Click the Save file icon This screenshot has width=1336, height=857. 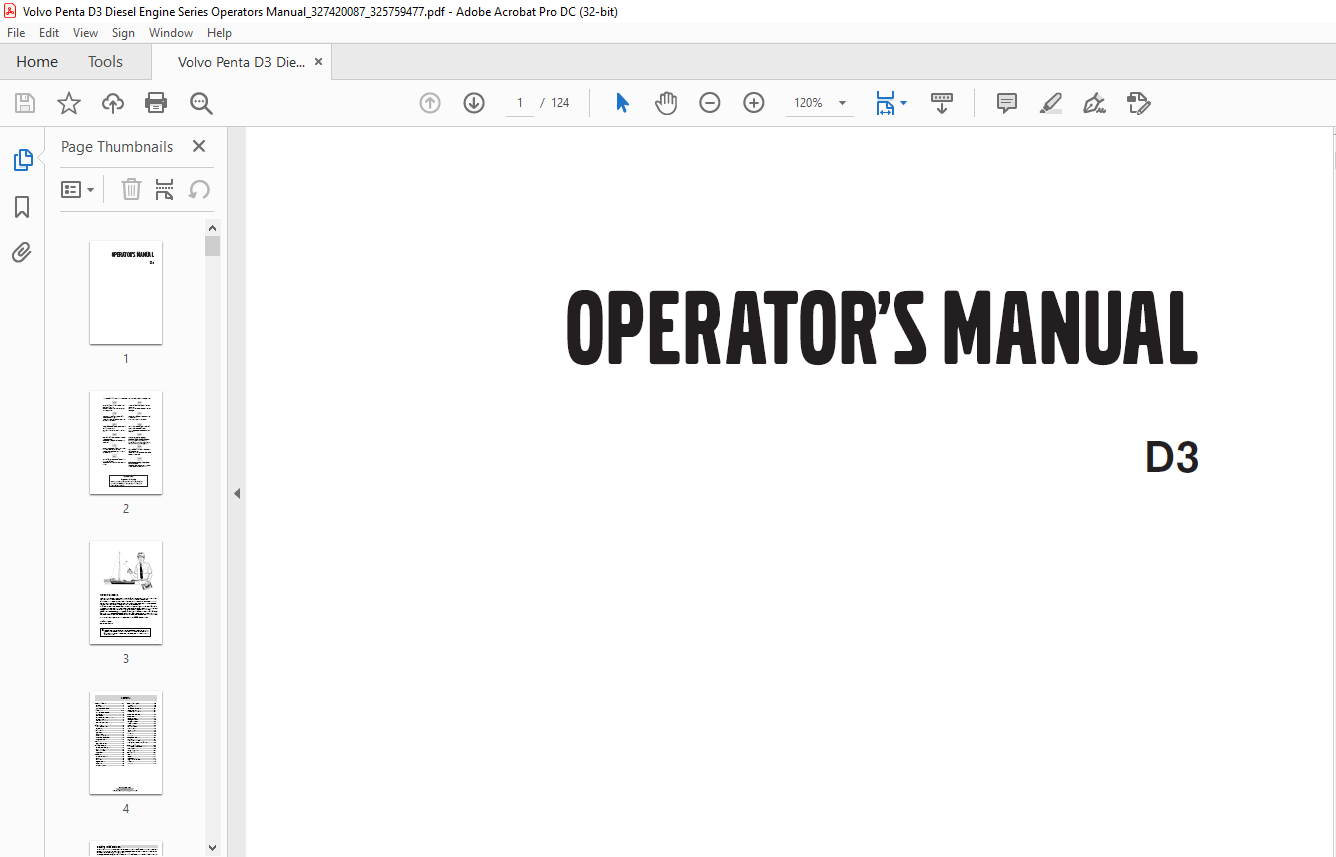[x=25, y=103]
